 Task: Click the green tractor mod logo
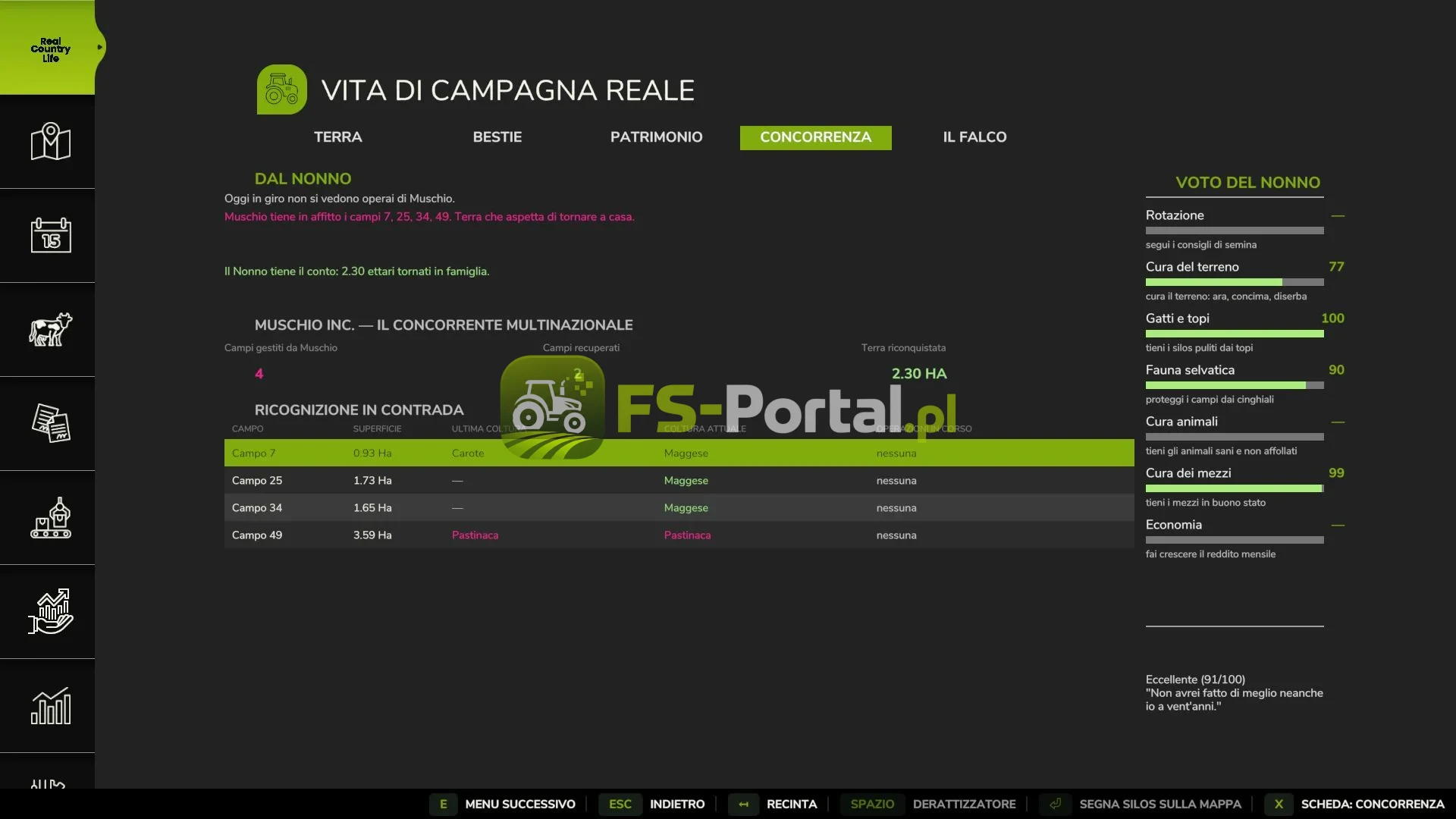tap(282, 89)
